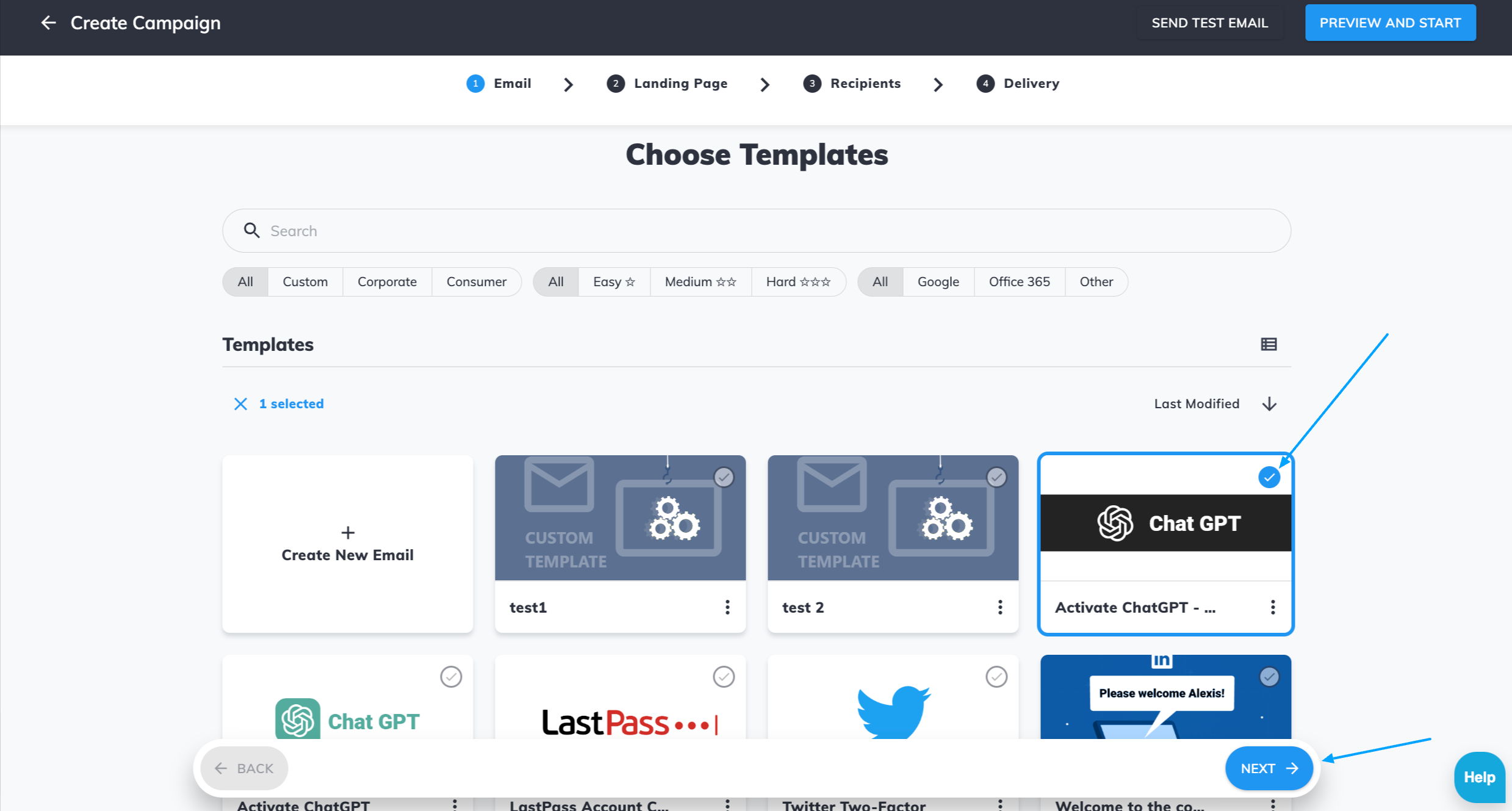
Task: Click the BACK button
Action: pos(244,768)
